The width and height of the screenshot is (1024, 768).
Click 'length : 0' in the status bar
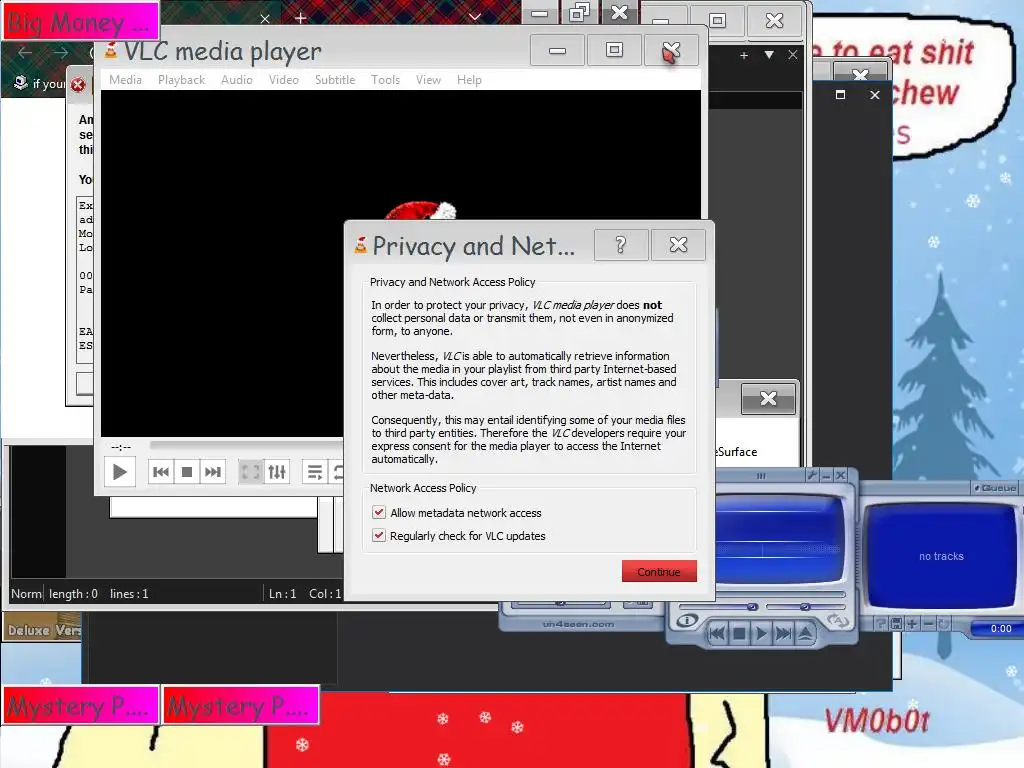73,594
